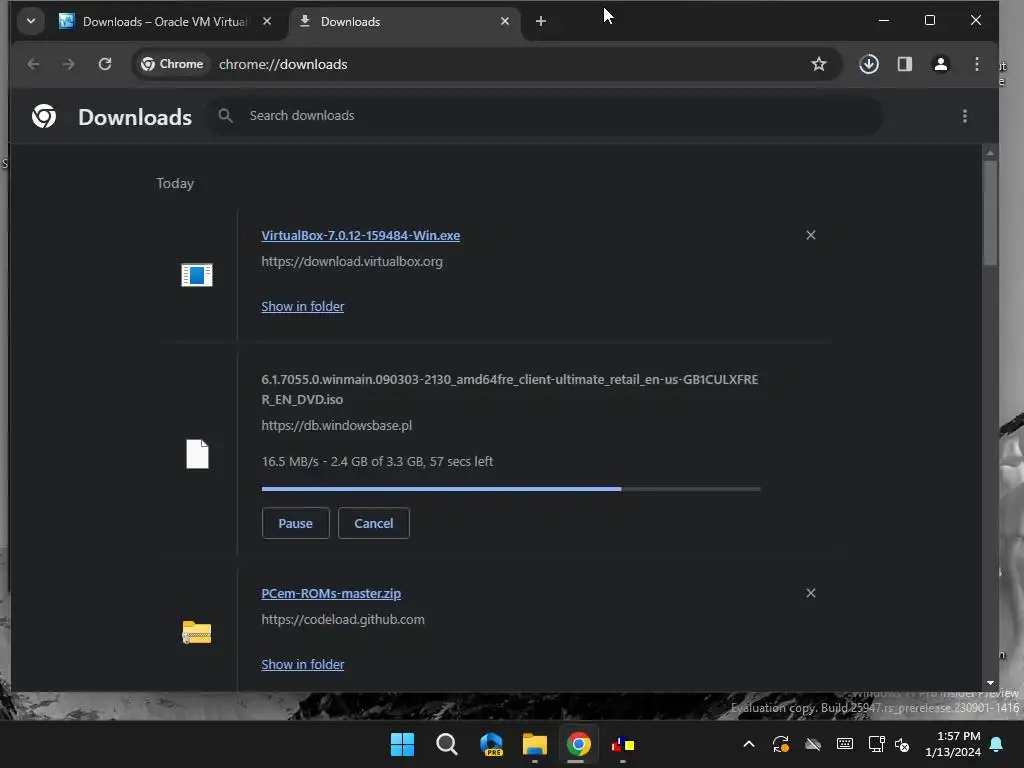Click the Chrome site info chip
Image resolution: width=1024 pixels, height=768 pixels.
click(172, 64)
